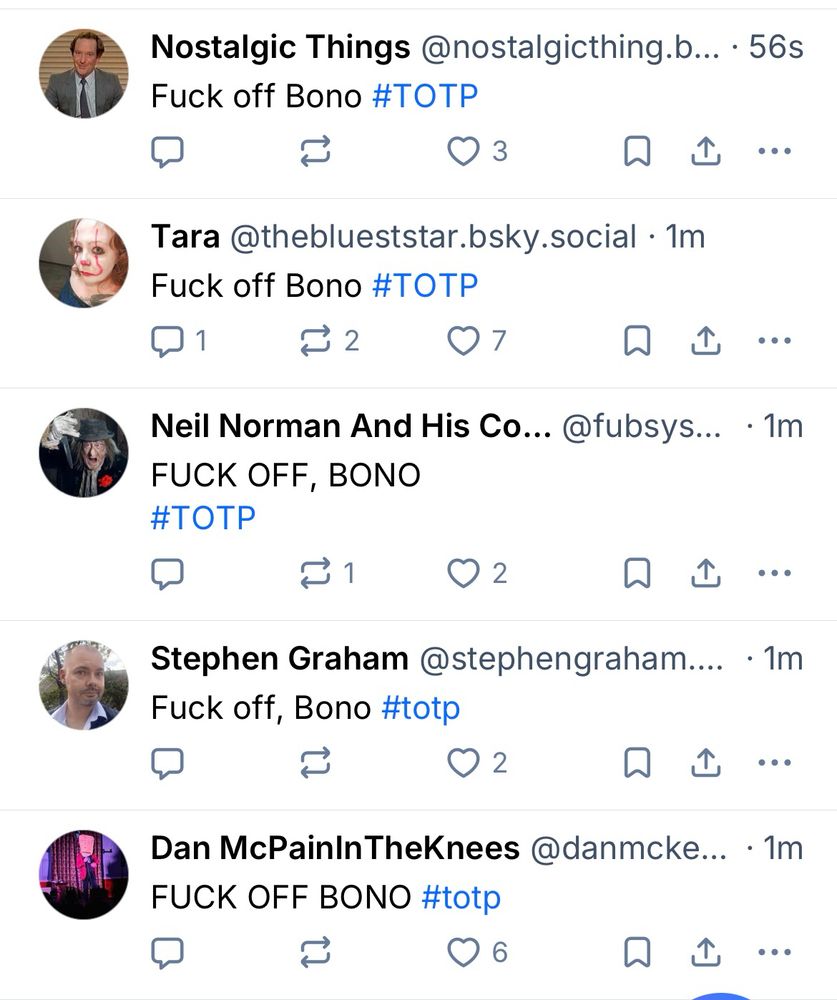Open reply thread on Tara's post
Image resolution: width=837 pixels, height=1000 pixels.
coord(167,342)
